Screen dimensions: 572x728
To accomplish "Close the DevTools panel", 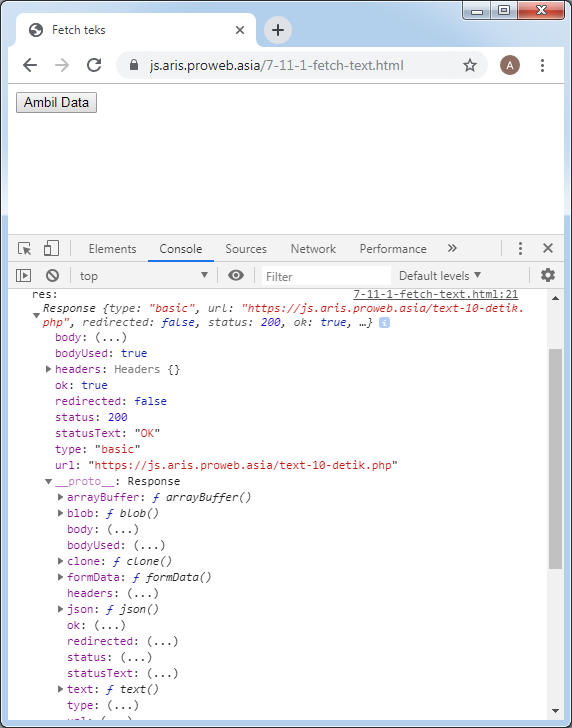I will [548, 248].
